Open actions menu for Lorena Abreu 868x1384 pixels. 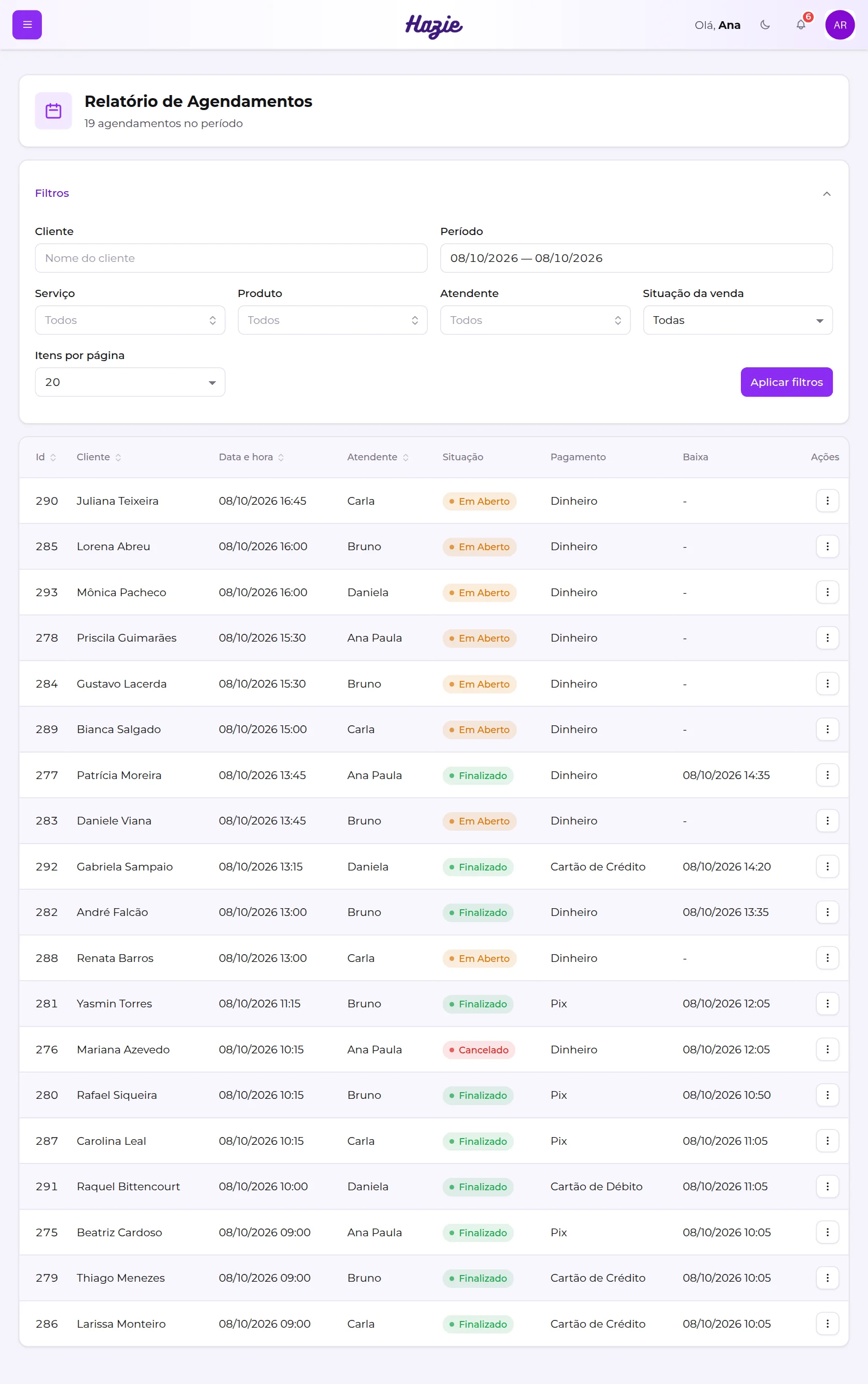pyautogui.click(x=827, y=547)
